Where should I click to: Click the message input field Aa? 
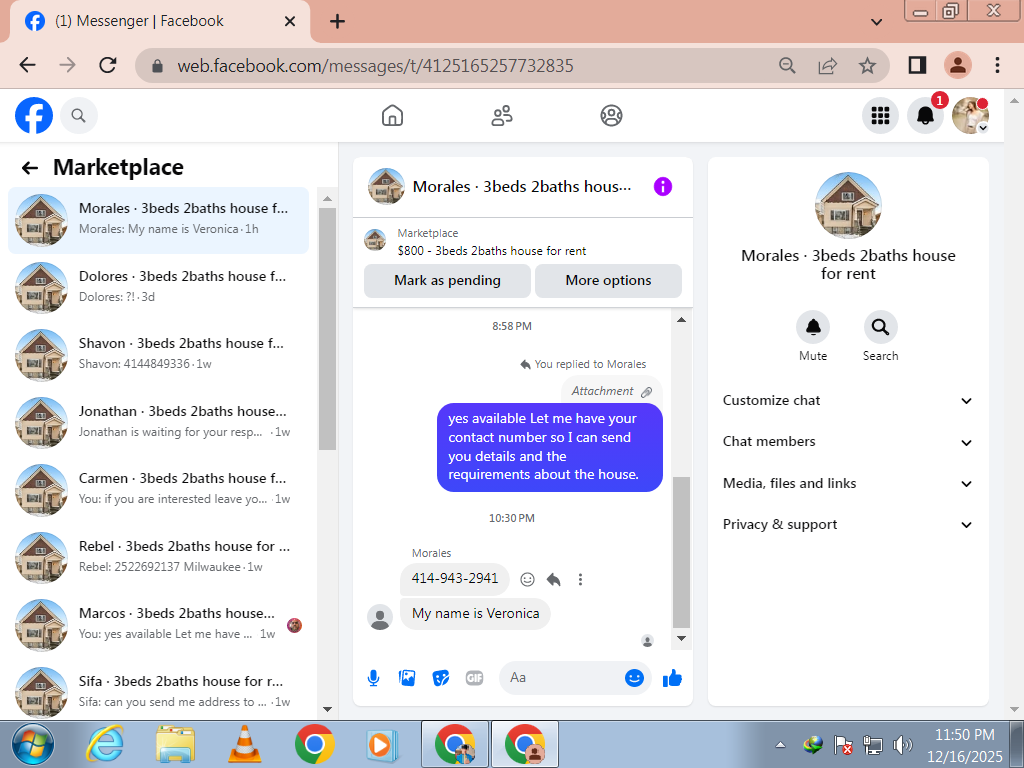[562, 678]
